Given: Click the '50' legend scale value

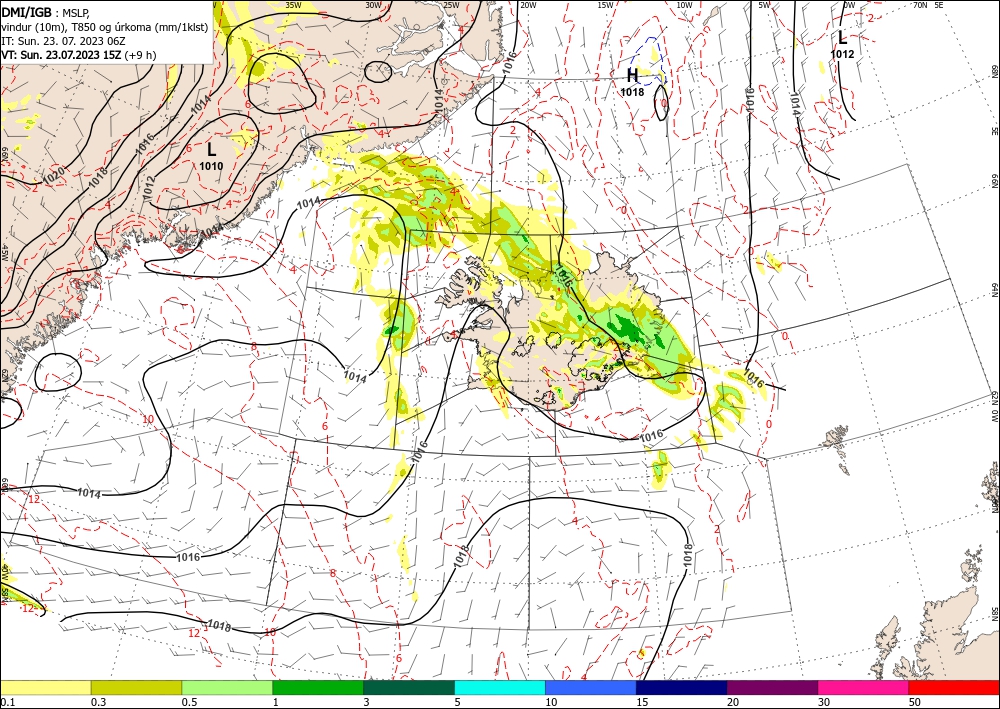Looking at the screenshot, I should tap(915, 702).
